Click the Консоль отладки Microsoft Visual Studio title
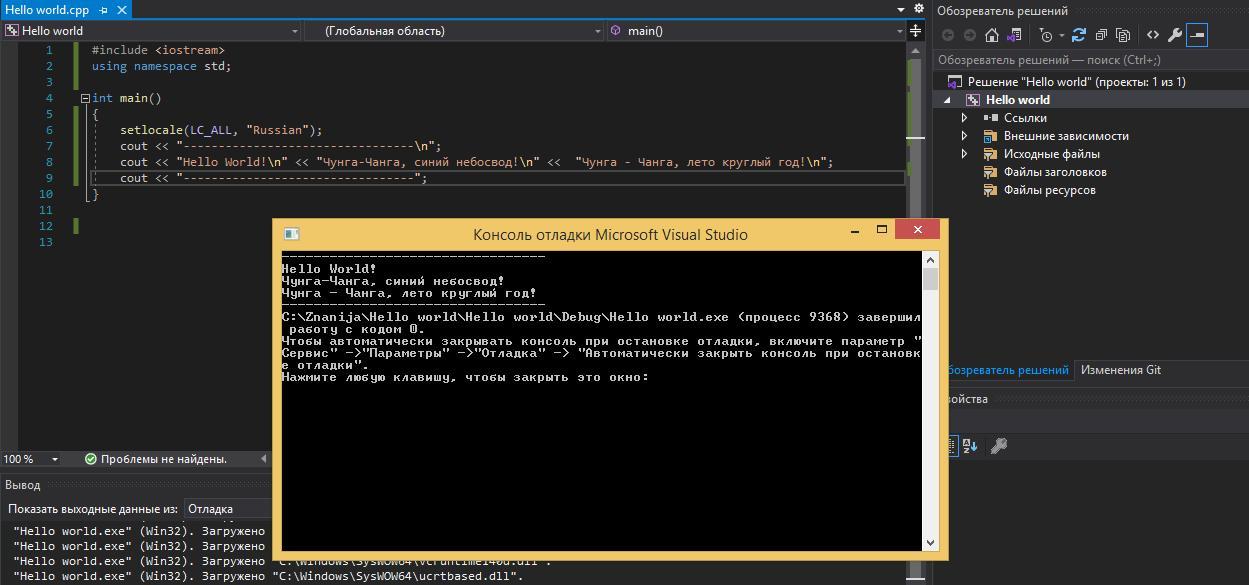1249x585 pixels. (610, 235)
